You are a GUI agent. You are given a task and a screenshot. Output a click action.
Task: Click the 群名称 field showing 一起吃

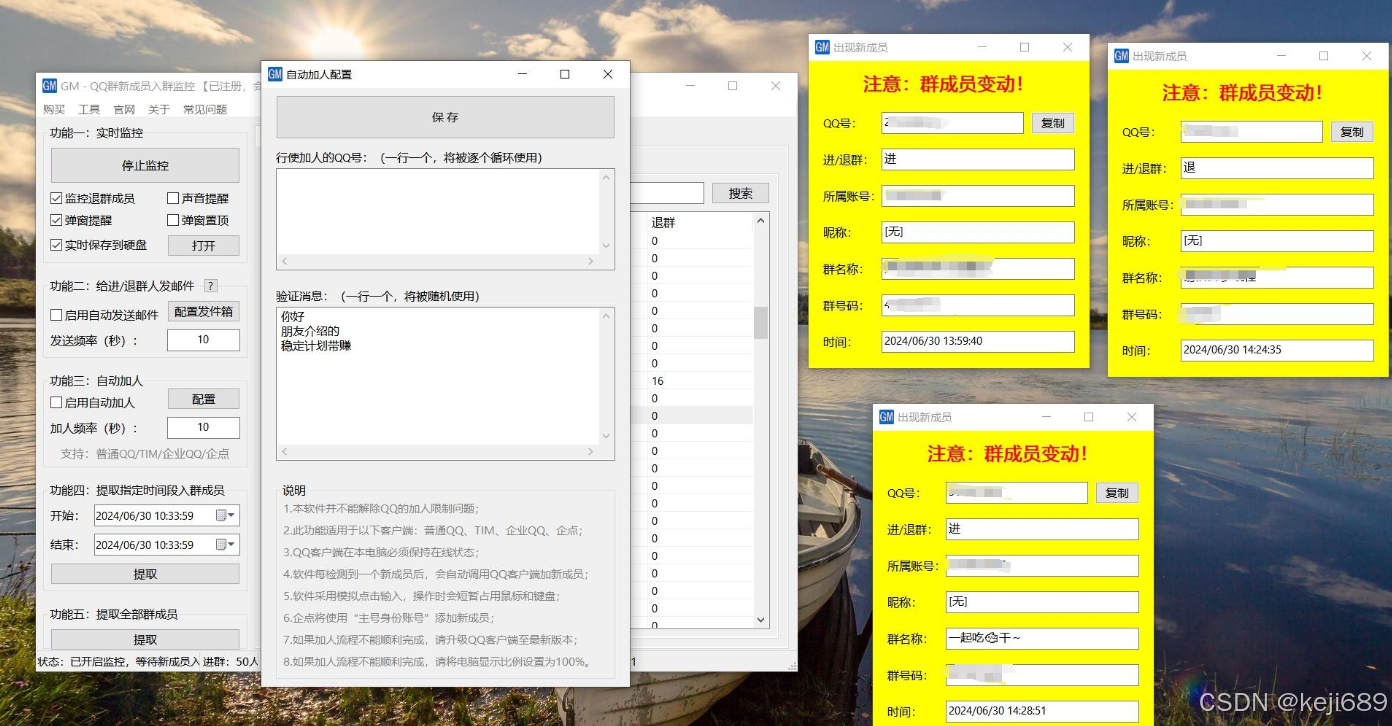1042,639
